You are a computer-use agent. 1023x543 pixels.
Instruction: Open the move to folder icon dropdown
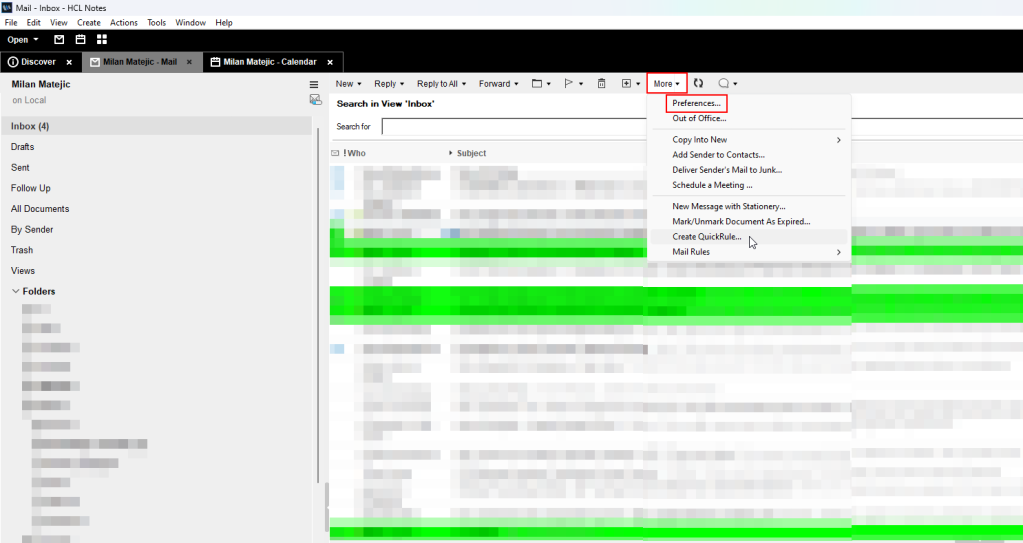pos(541,84)
